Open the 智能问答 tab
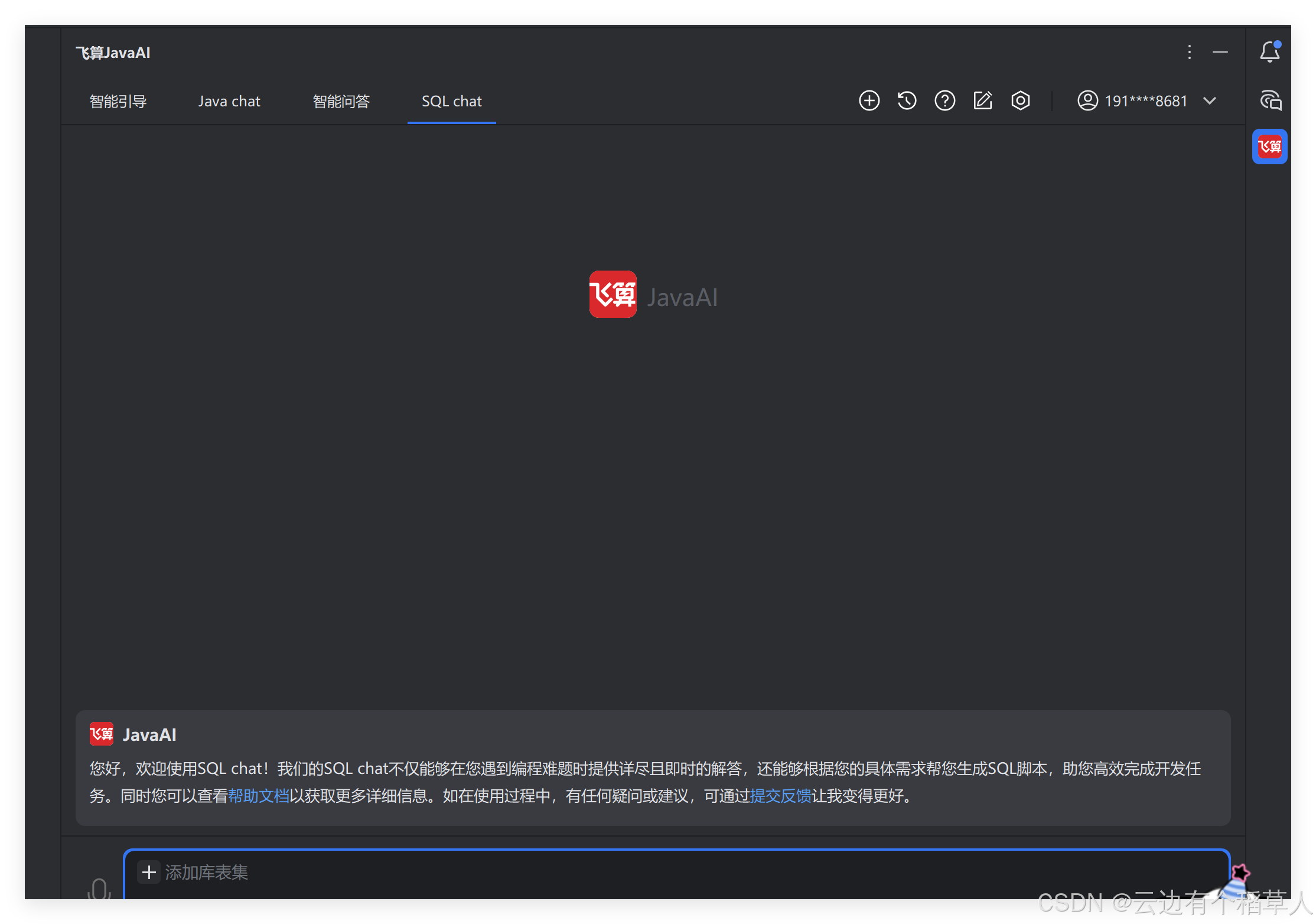 [341, 101]
